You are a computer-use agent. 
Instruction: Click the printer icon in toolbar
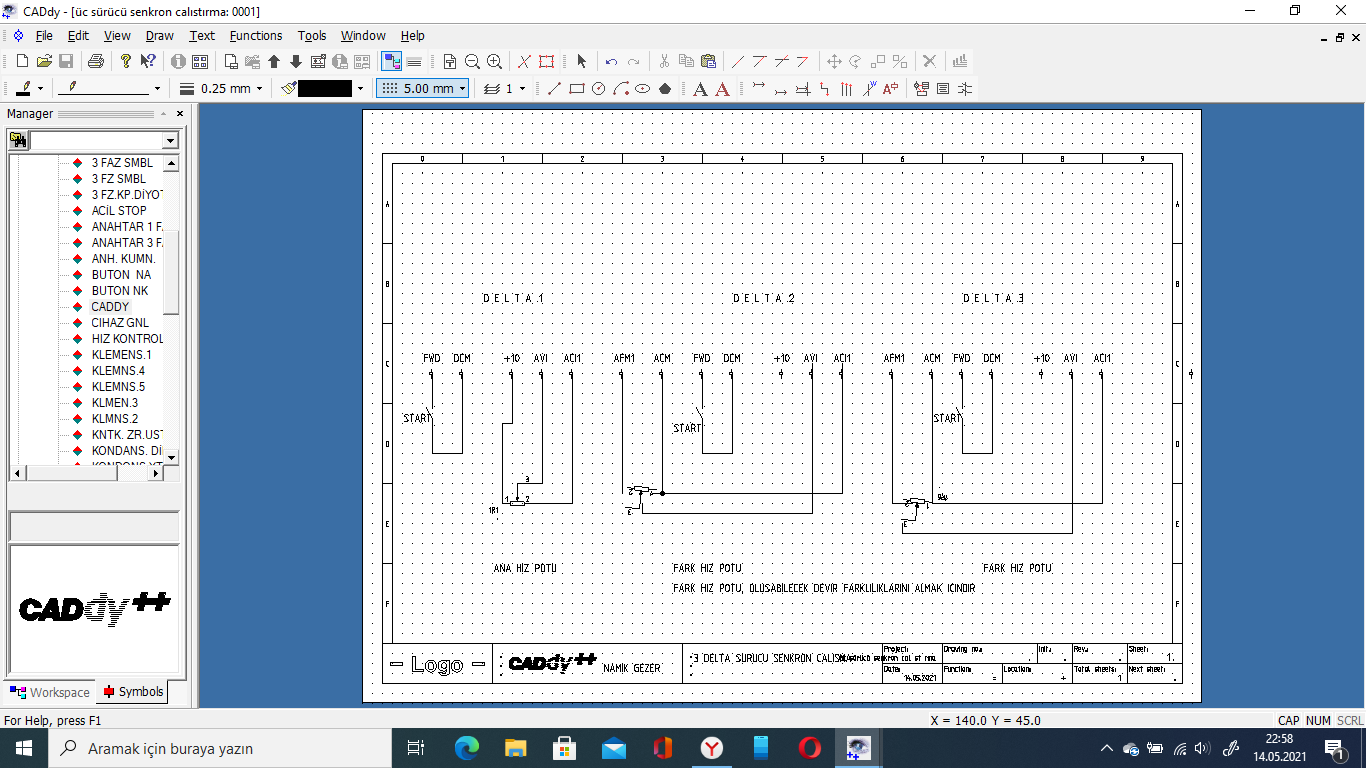96,62
